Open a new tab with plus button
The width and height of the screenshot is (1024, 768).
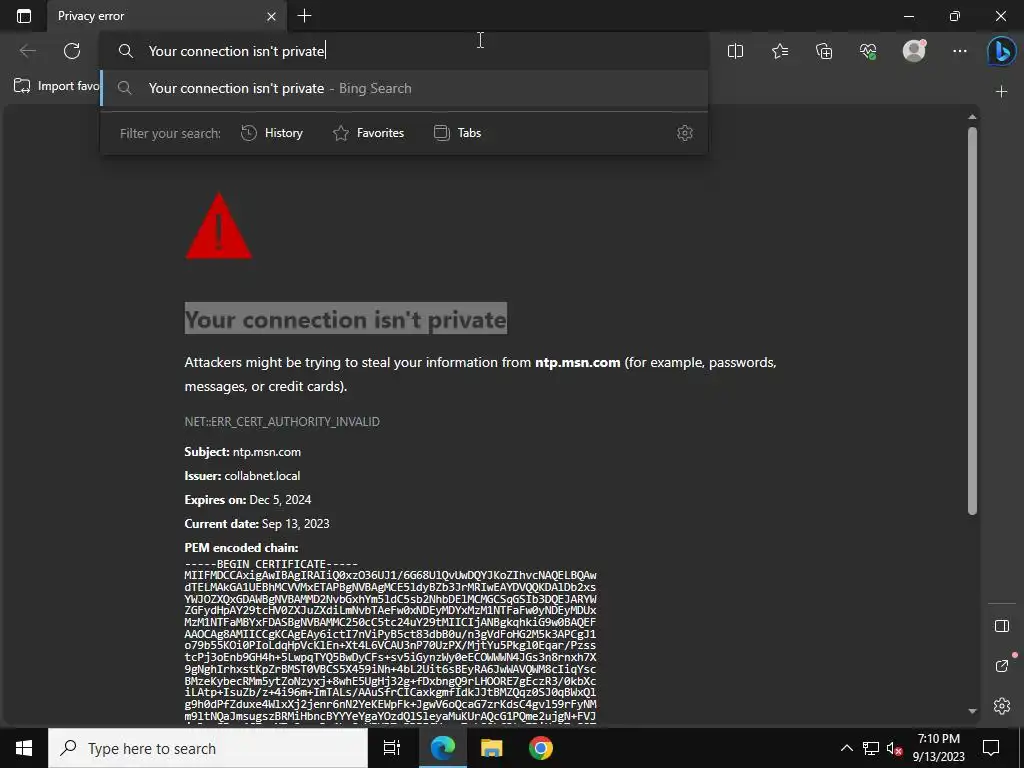(x=304, y=16)
